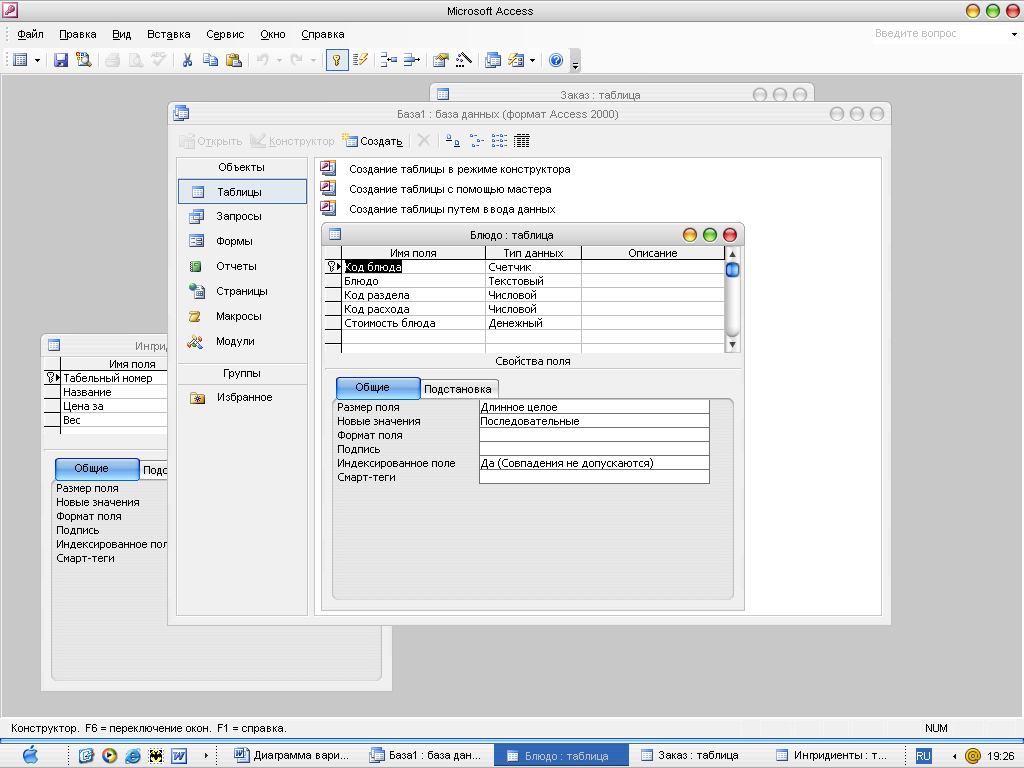1024x768 pixels.
Task: Open the Properties toolbar icon
Action: coord(441,60)
